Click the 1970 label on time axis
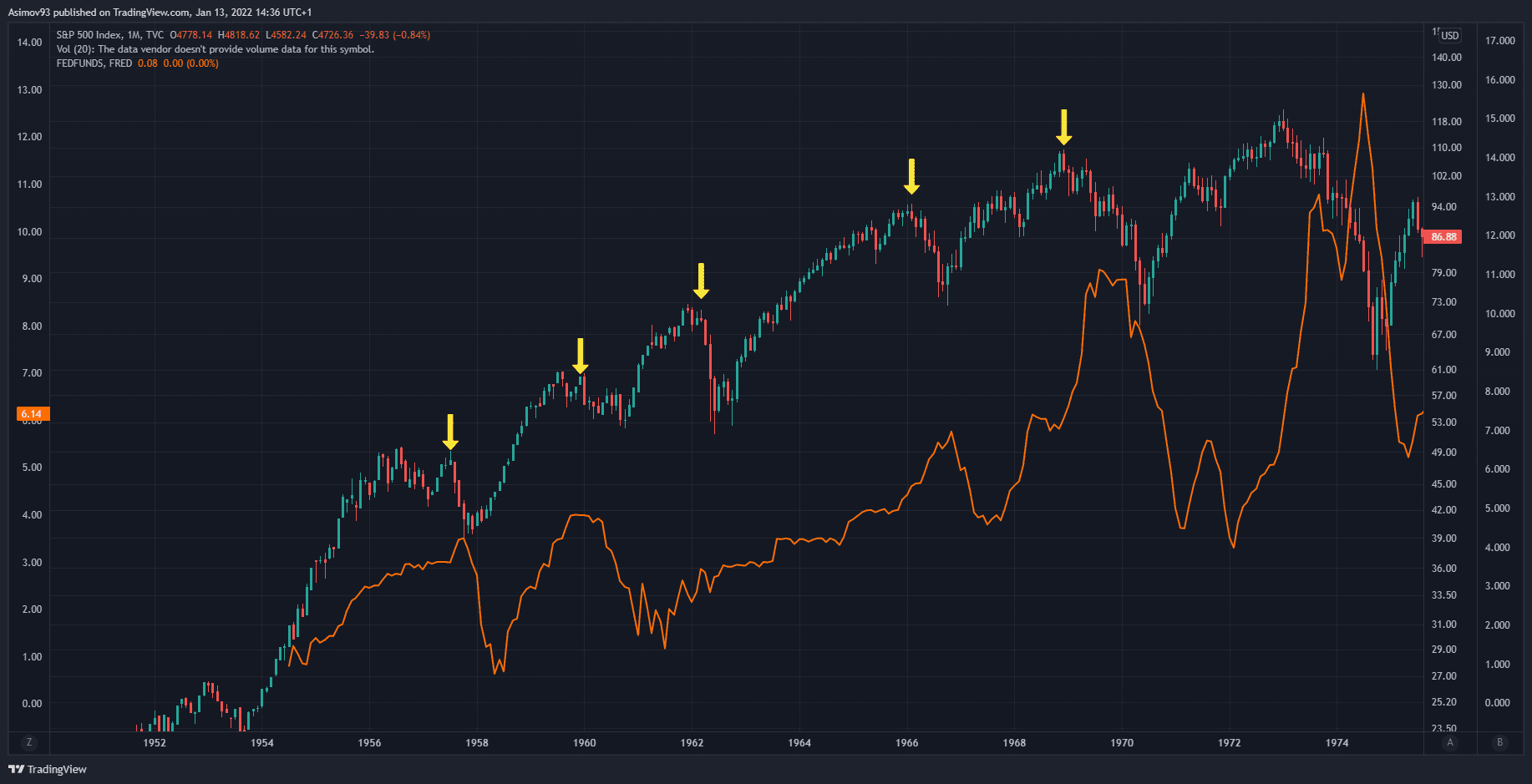Image resolution: width=1532 pixels, height=784 pixels. [x=1122, y=742]
